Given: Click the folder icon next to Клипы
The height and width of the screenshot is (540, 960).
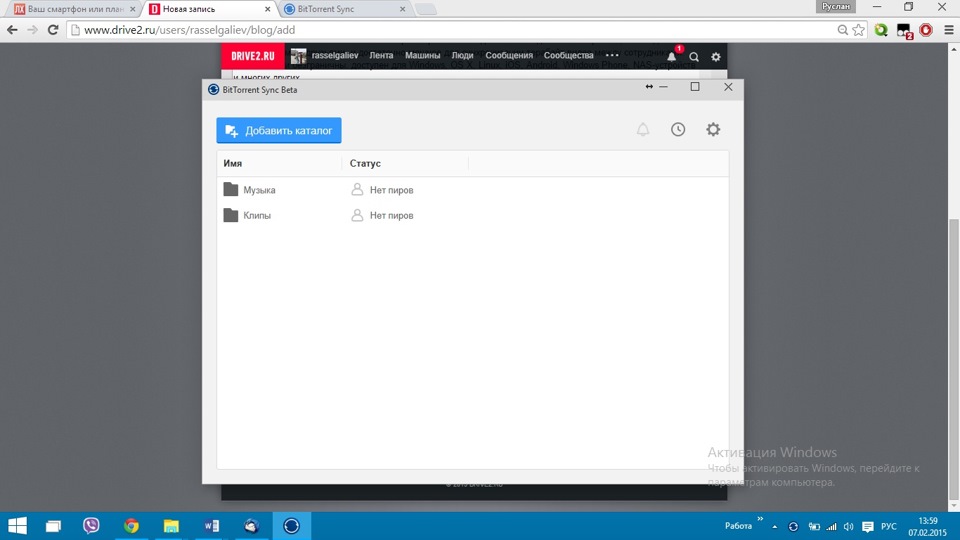Looking at the screenshot, I should [x=231, y=215].
